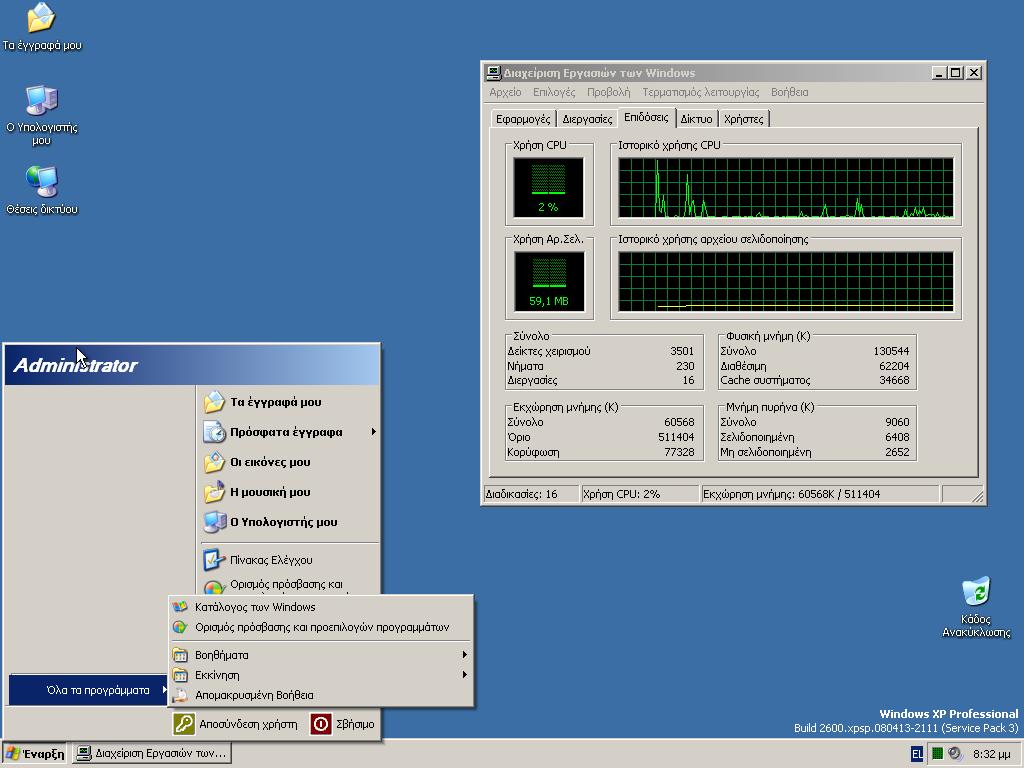The height and width of the screenshot is (768, 1024).
Task: Click the Administrator user name header
Action: point(75,365)
